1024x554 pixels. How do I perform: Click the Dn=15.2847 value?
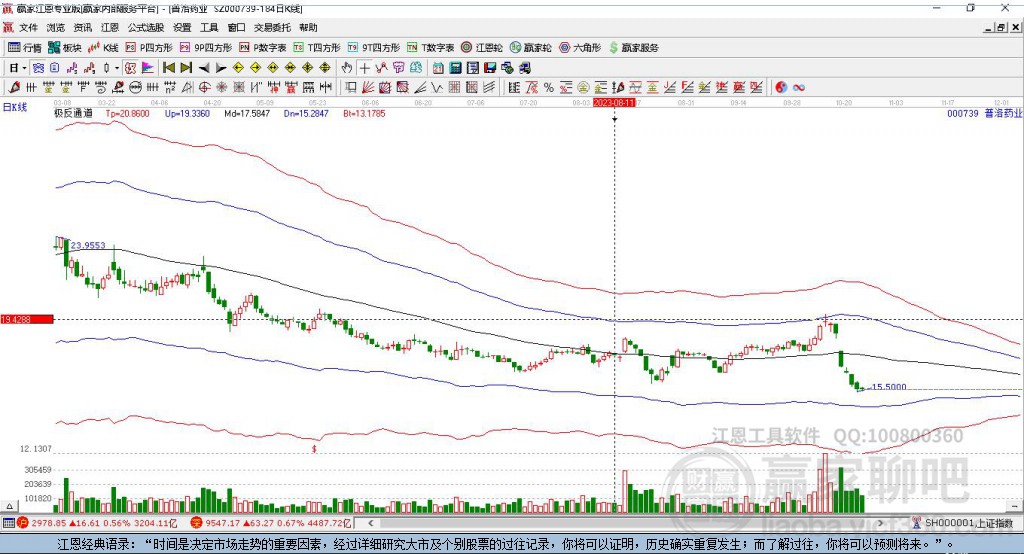pos(306,113)
